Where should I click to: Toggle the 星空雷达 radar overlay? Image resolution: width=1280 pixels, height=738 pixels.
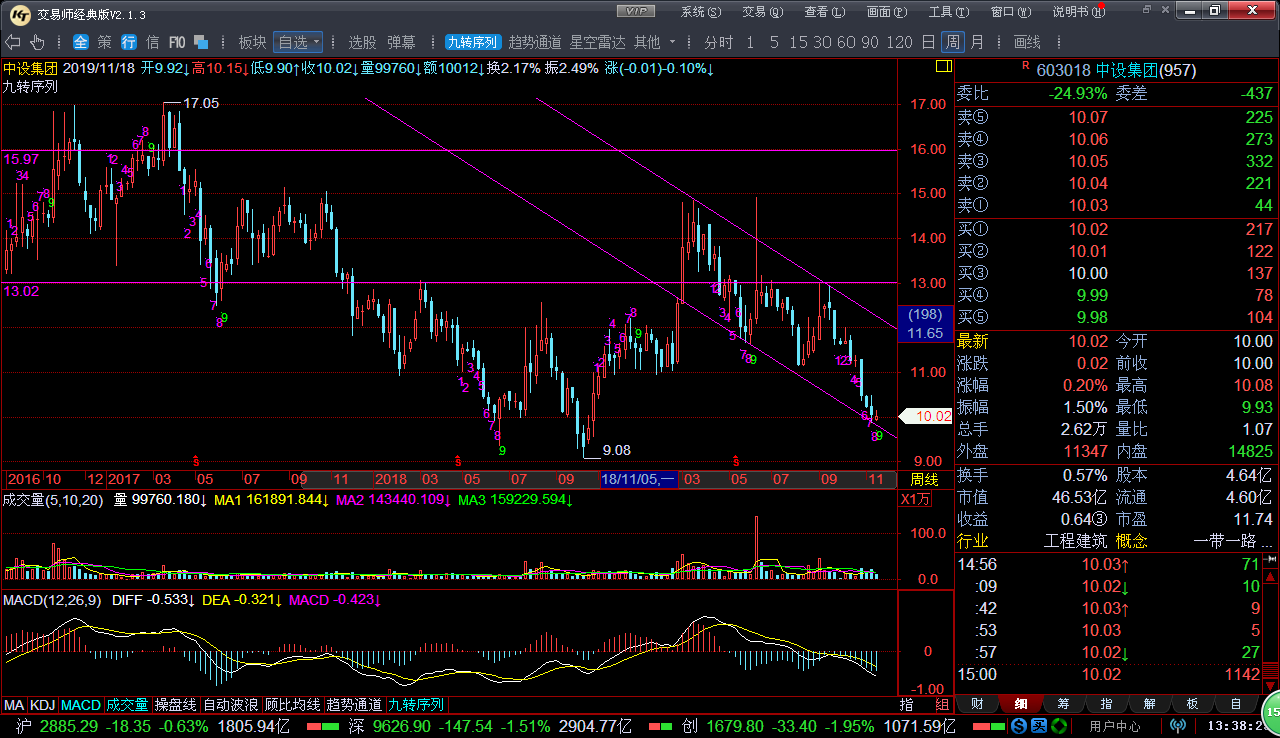tap(597, 42)
